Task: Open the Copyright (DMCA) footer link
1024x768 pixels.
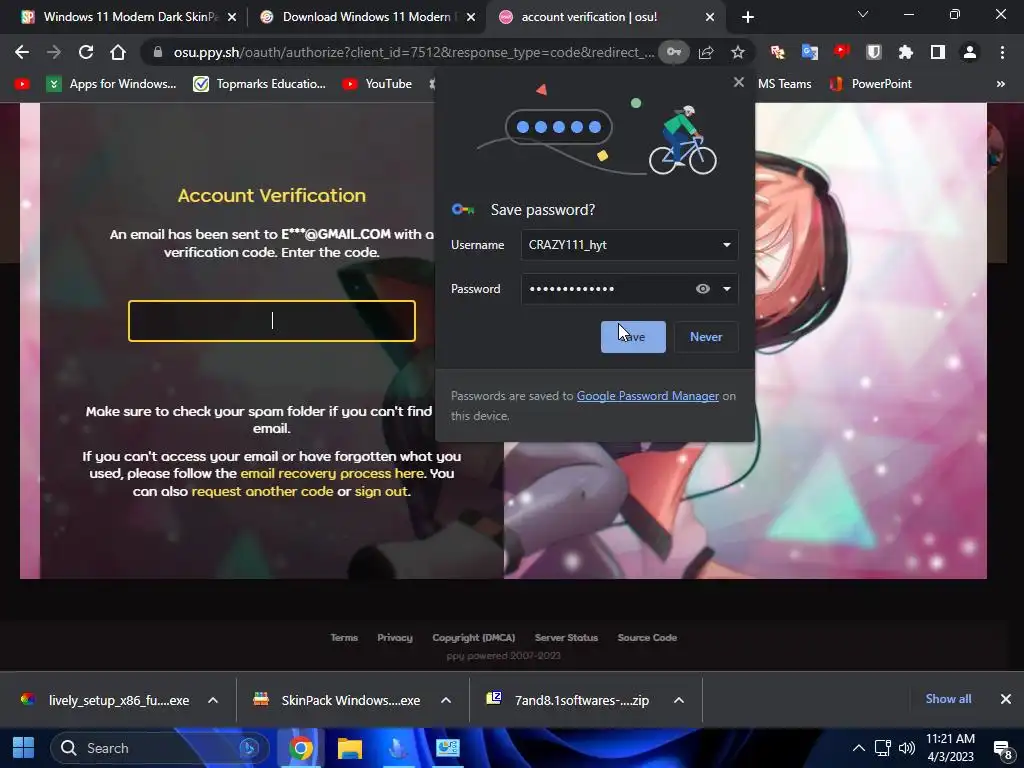Action: (473, 637)
